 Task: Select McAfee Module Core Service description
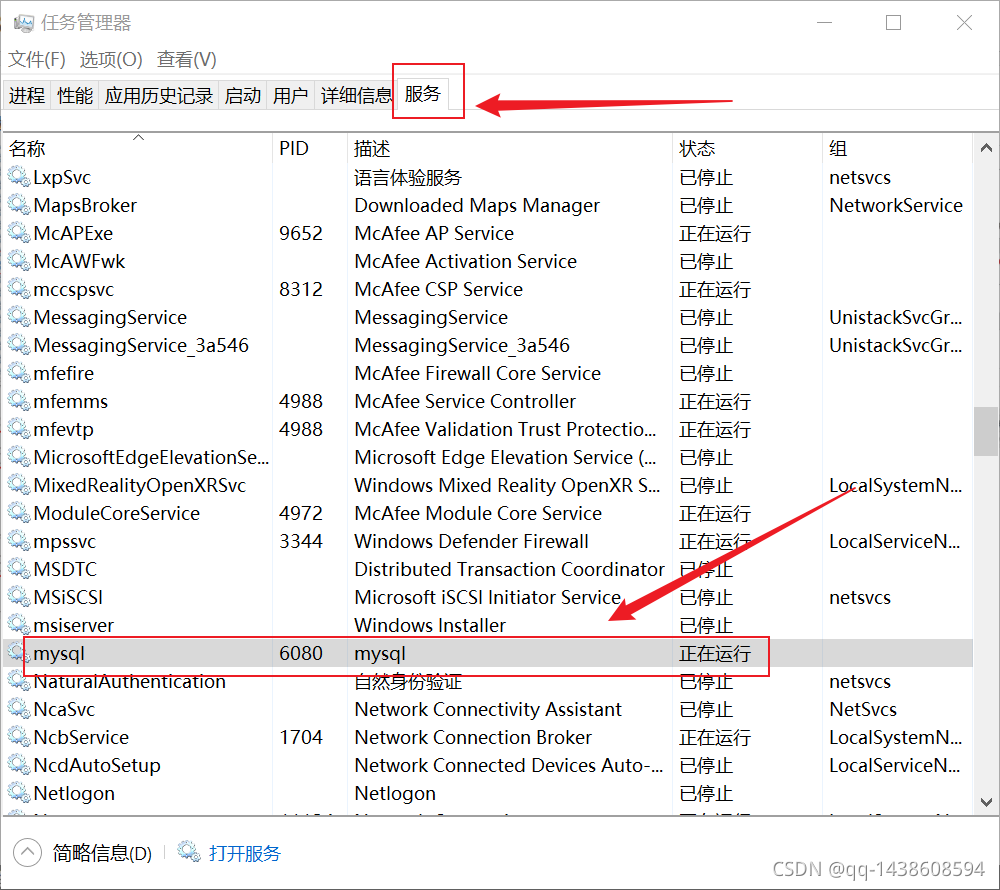coord(478,513)
